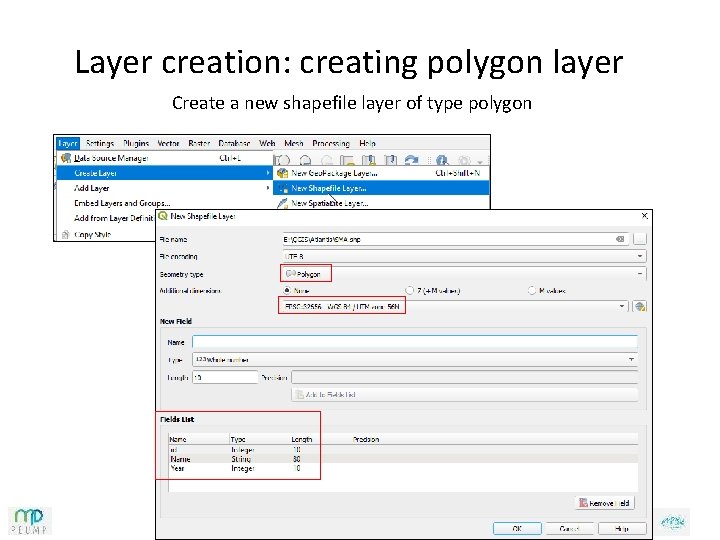Screen dimensions: 720x540
Task: Click the New Shapefile Layer icon
Action: click(x=283, y=188)
